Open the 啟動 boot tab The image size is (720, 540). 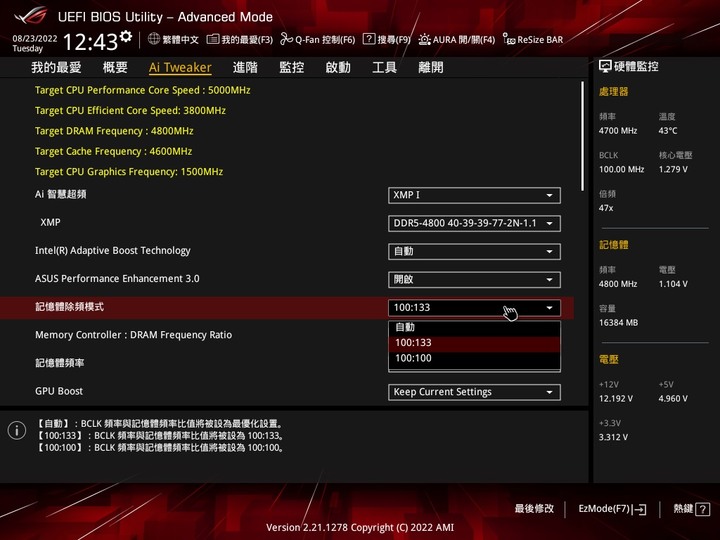[x=338, y=68]
